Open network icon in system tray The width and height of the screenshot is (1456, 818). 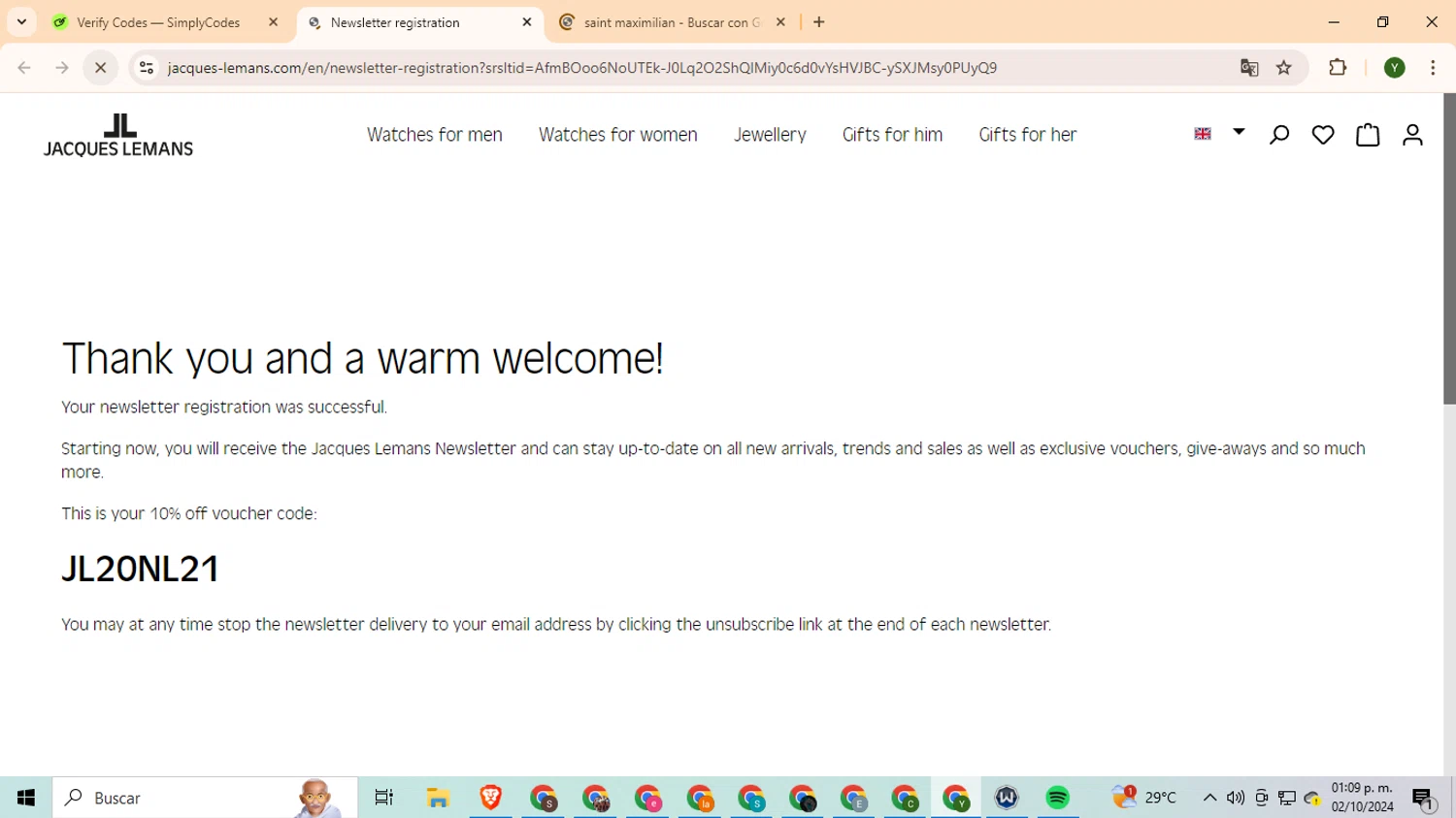tap(1287, 798)
